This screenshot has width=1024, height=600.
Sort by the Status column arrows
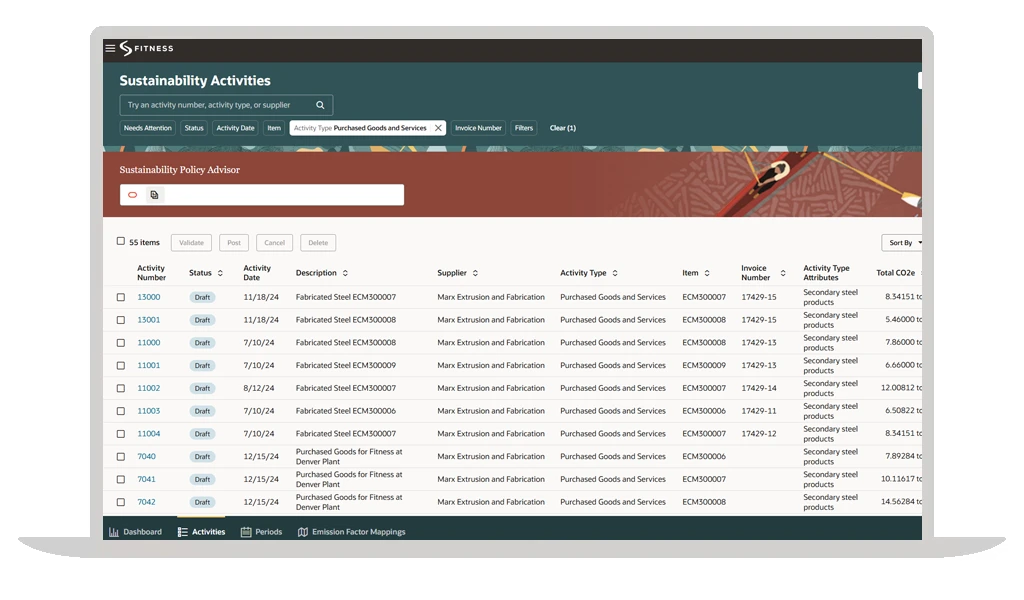pyautogui.click(x=220, y=273)
